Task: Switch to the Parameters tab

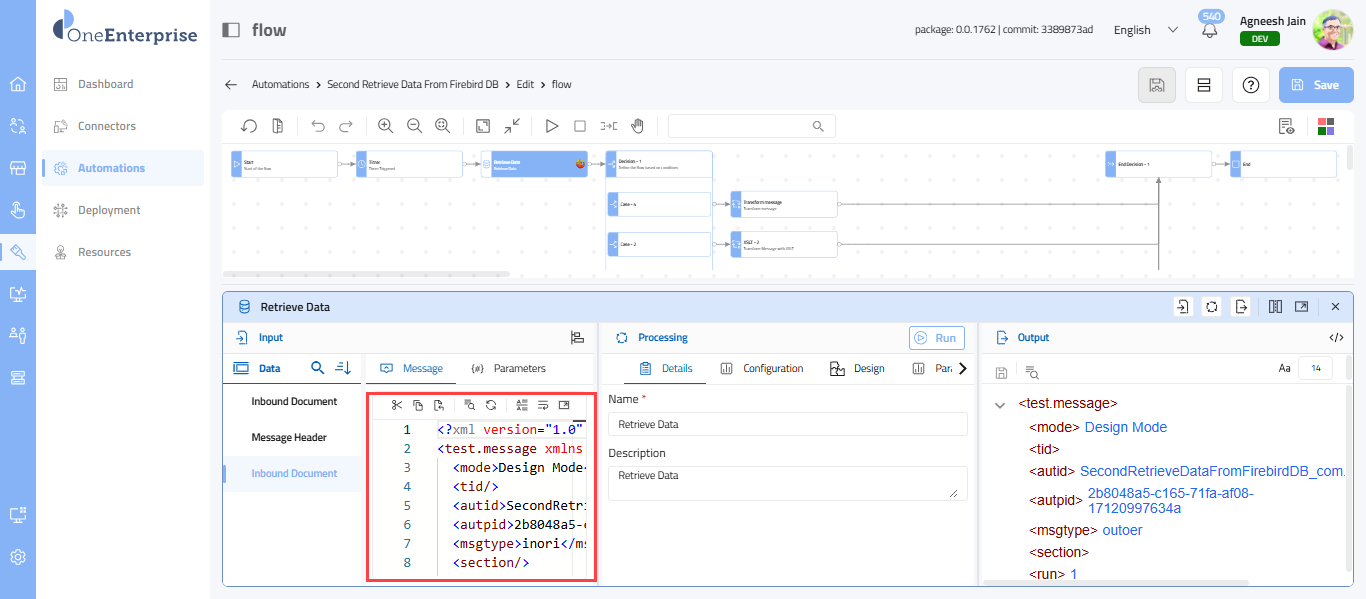Action: 509,368
